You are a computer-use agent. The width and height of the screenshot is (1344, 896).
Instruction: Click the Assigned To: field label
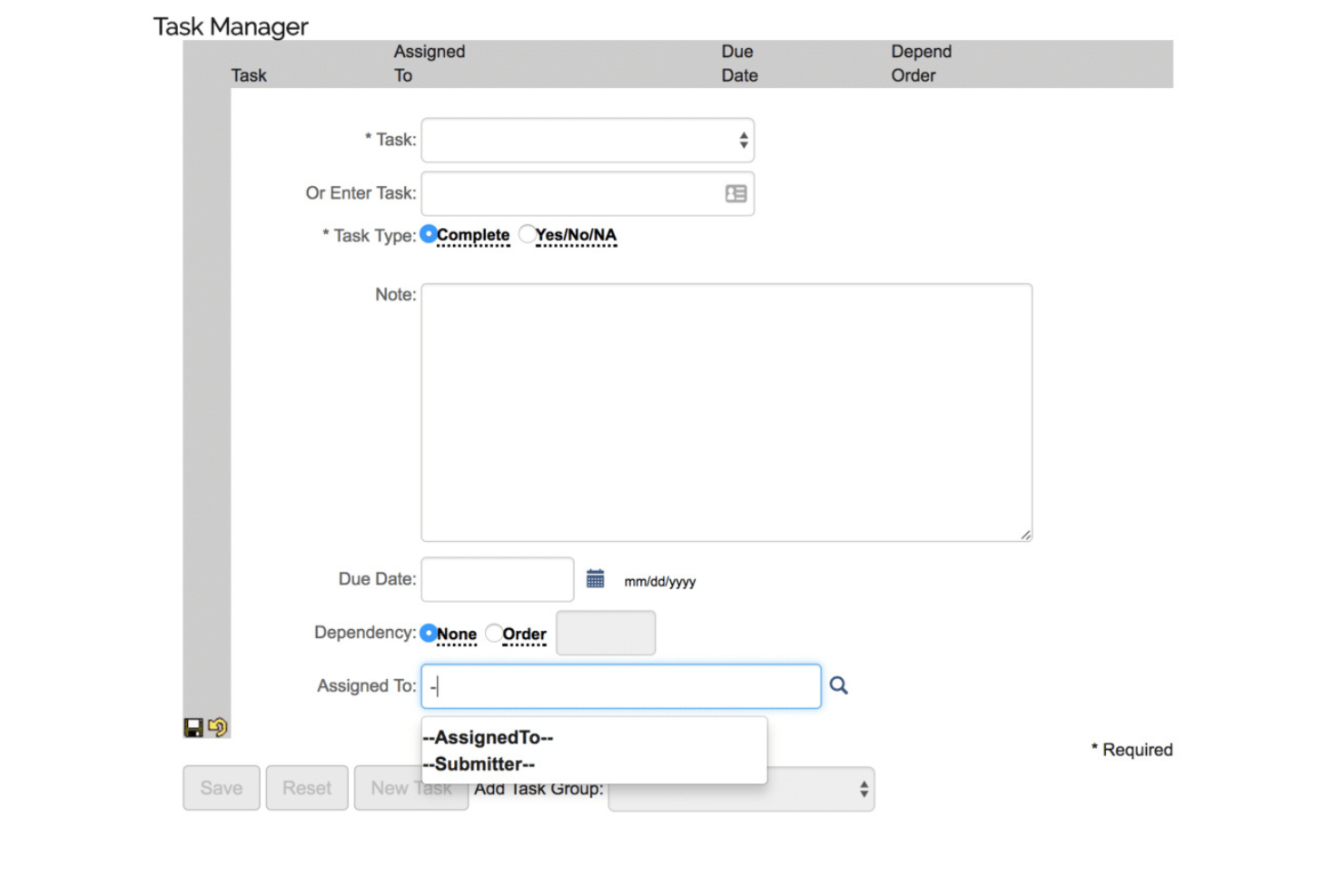coord(367,685)
